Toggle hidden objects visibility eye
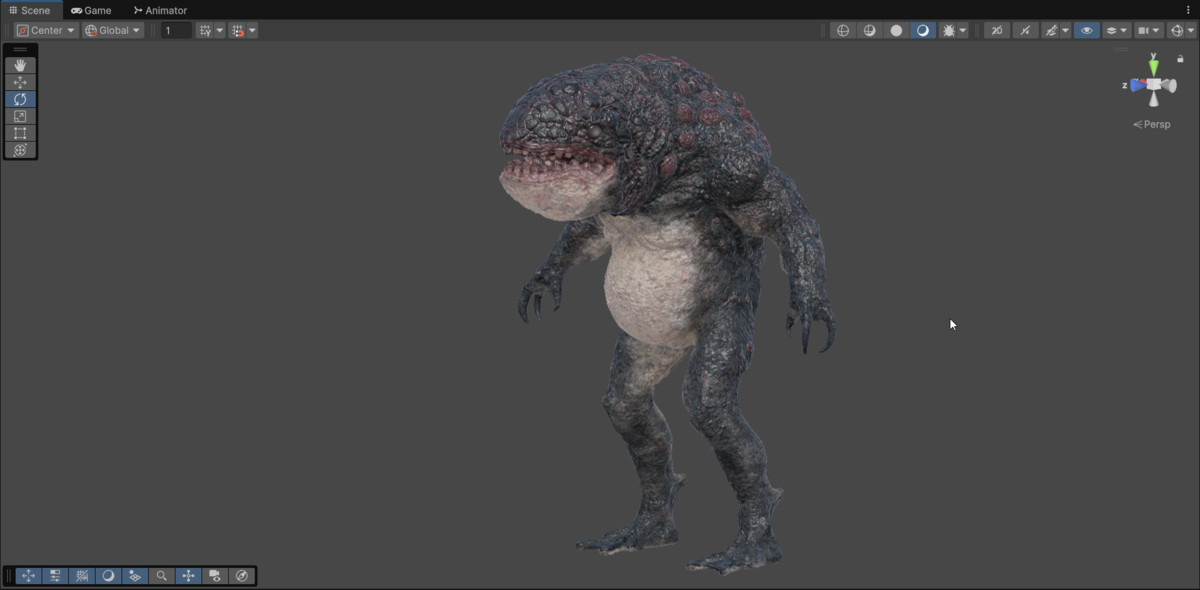 [1087, 30]
